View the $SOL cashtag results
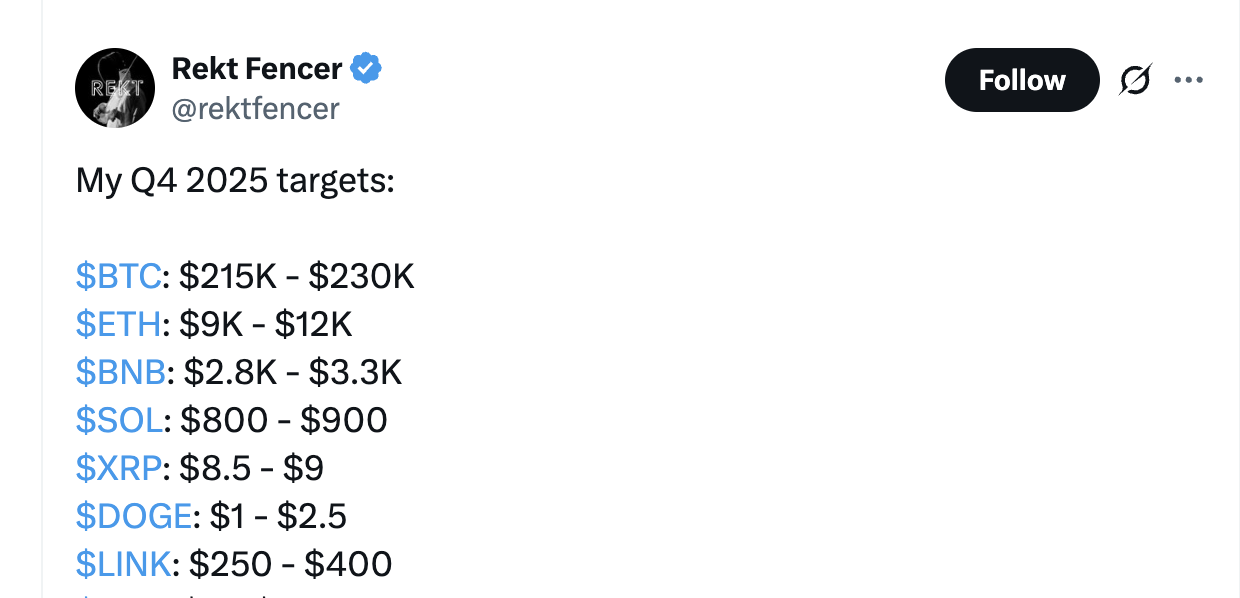1240x598 pixels. coord(118,420)
